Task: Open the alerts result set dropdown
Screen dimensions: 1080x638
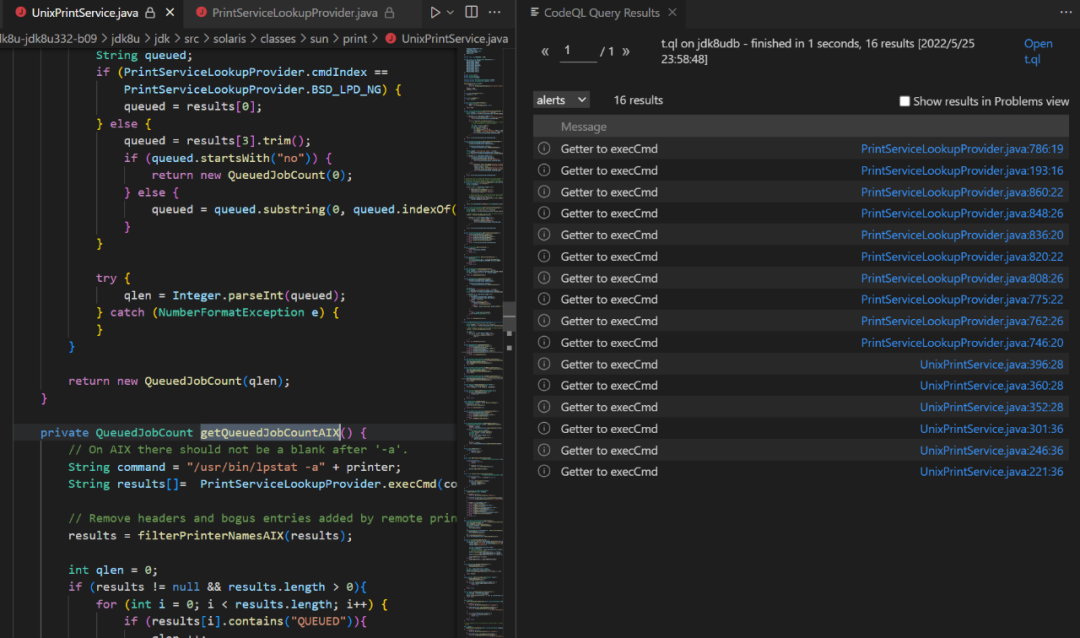Action: 561,100
